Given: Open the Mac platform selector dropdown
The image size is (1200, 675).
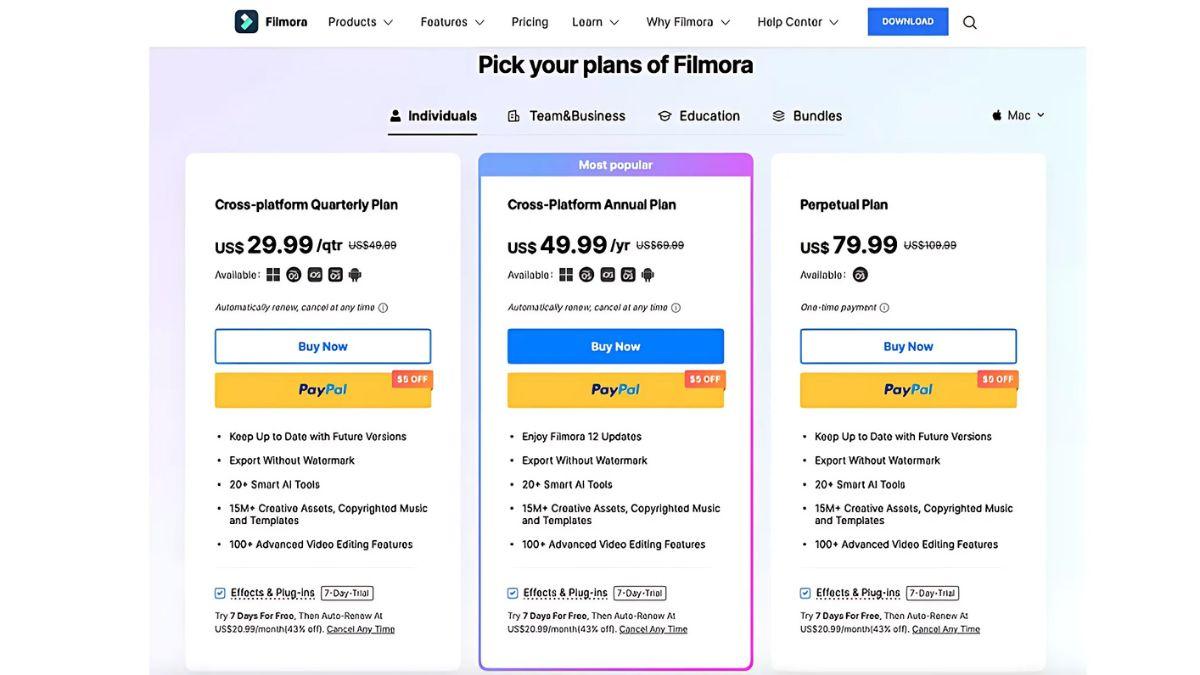Looking at the screenshot, I should pyautogui.click(x=1018, y=115).
